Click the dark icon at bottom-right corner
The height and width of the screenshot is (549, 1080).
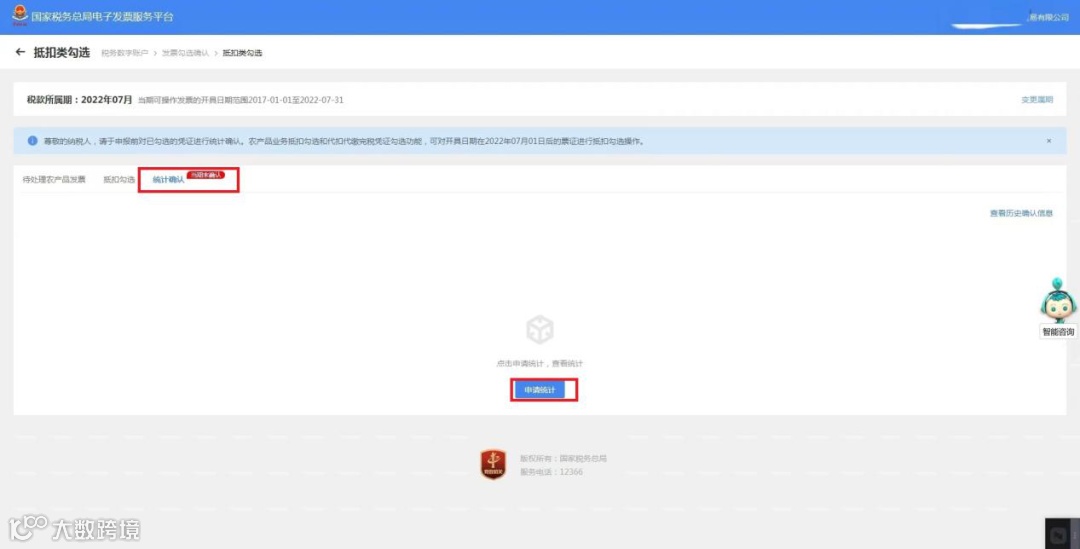(x=1061, y=533)
